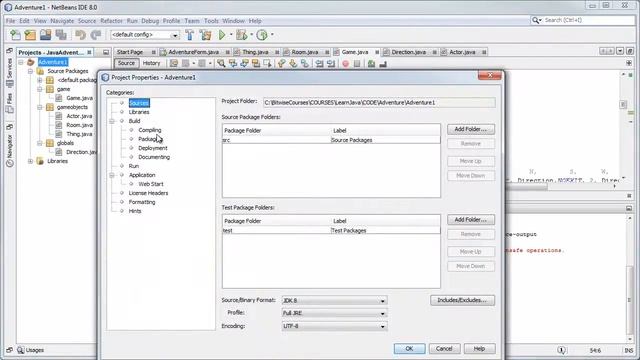This screenshot has height=360, width=640.
Task: Click the Toggle Bookmark editor icon
Action: click(305, 64)
